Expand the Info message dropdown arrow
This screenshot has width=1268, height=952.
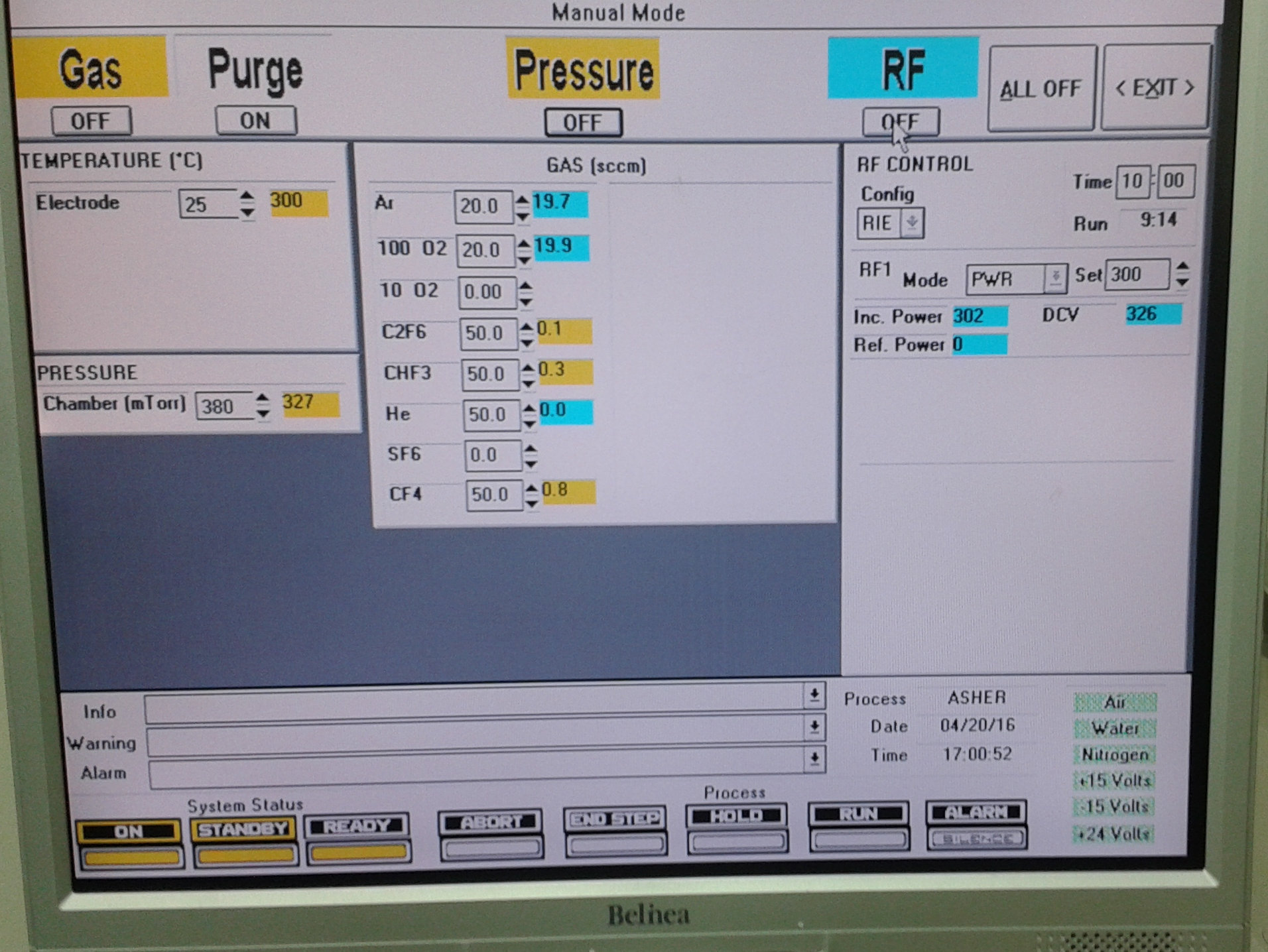pos(814,695)
